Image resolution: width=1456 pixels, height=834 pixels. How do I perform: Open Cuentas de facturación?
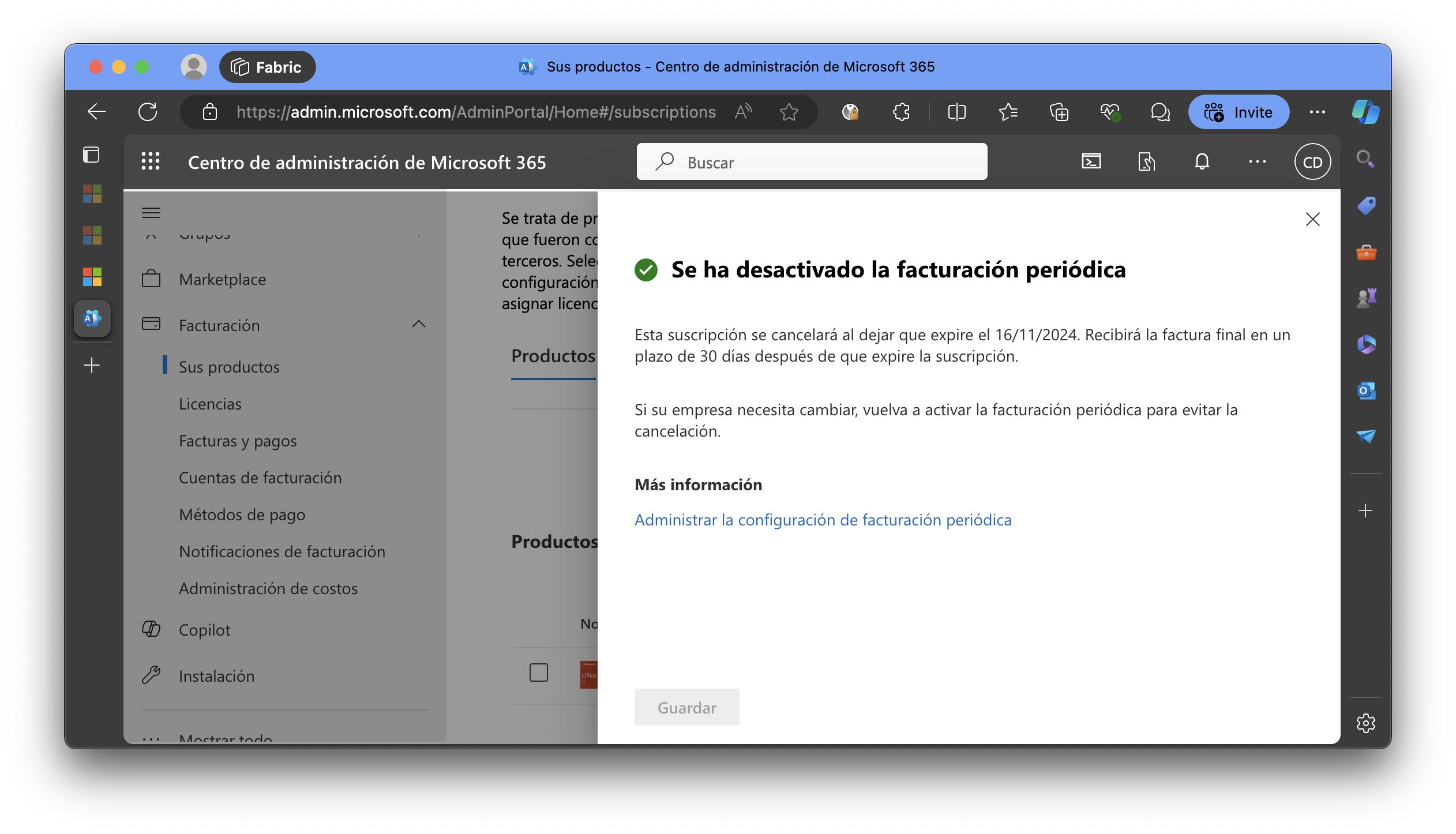[260, 478]
